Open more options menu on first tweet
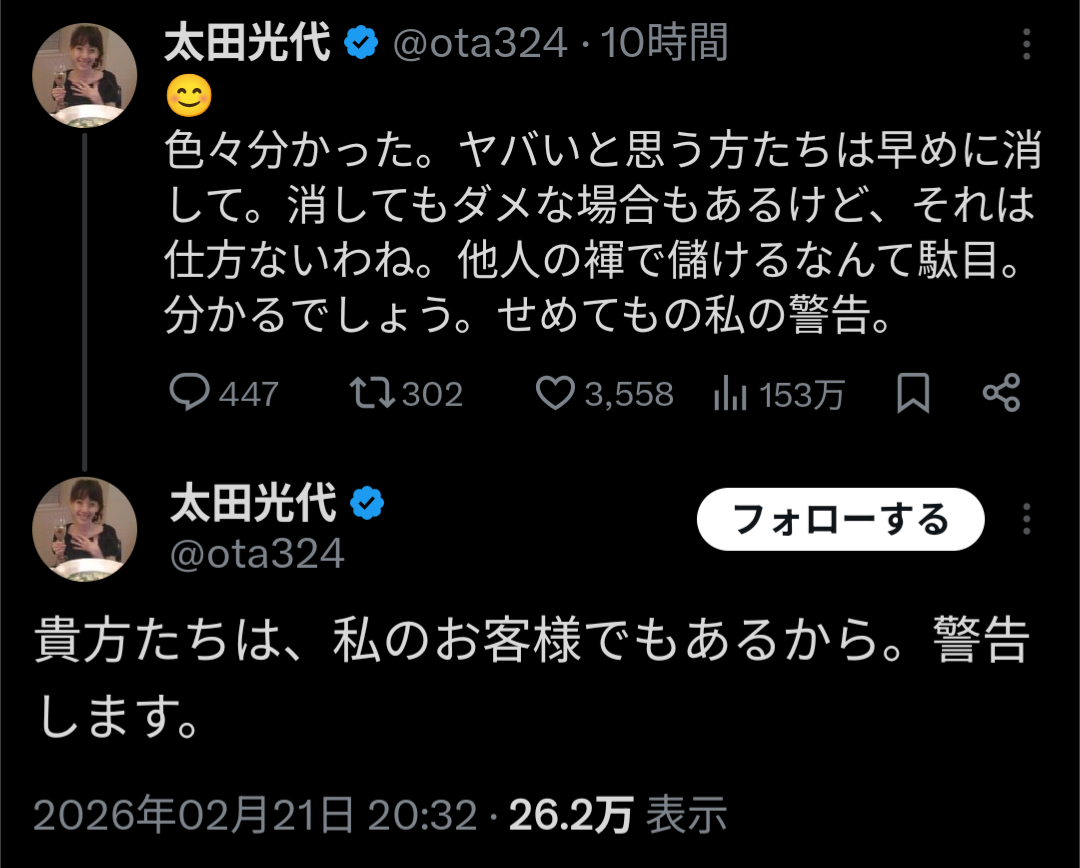 [x=1027, y=45]
